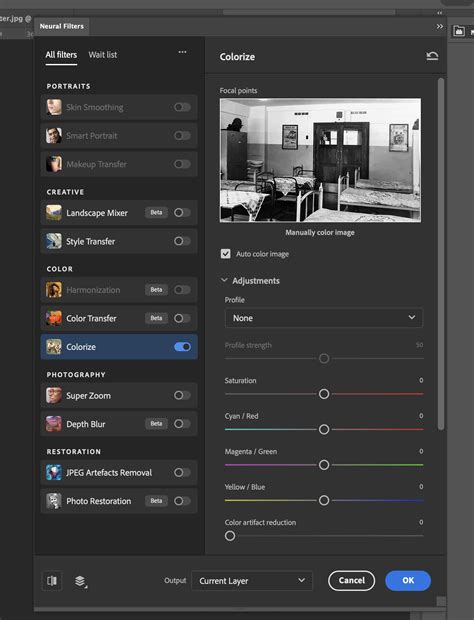Click the Skin Smoothing filter thumbnail icon
Viewport: 474px width, 620px height.
pyautogui.click(x=54, y=107)
